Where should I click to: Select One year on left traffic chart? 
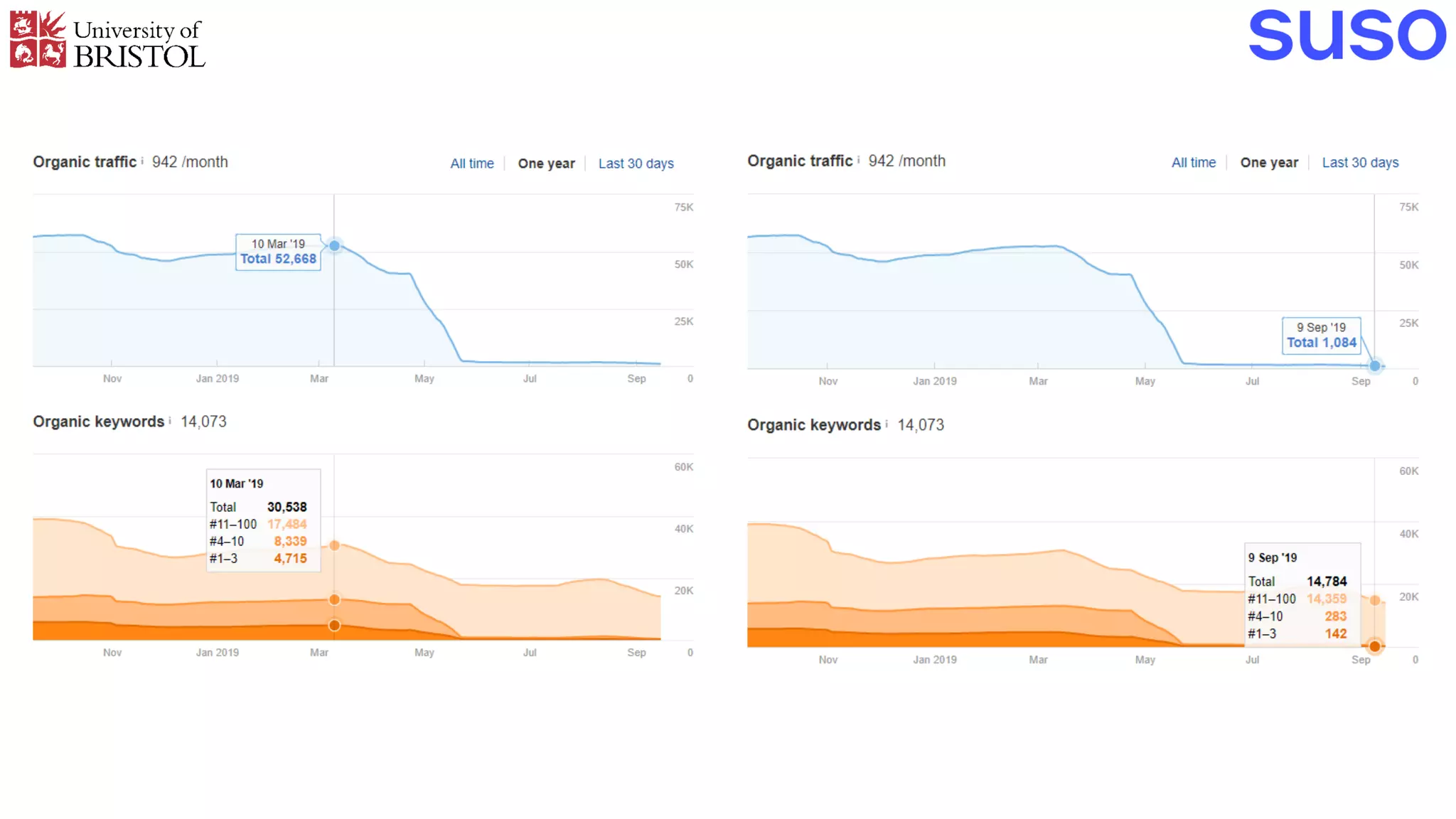pos(546,164)
